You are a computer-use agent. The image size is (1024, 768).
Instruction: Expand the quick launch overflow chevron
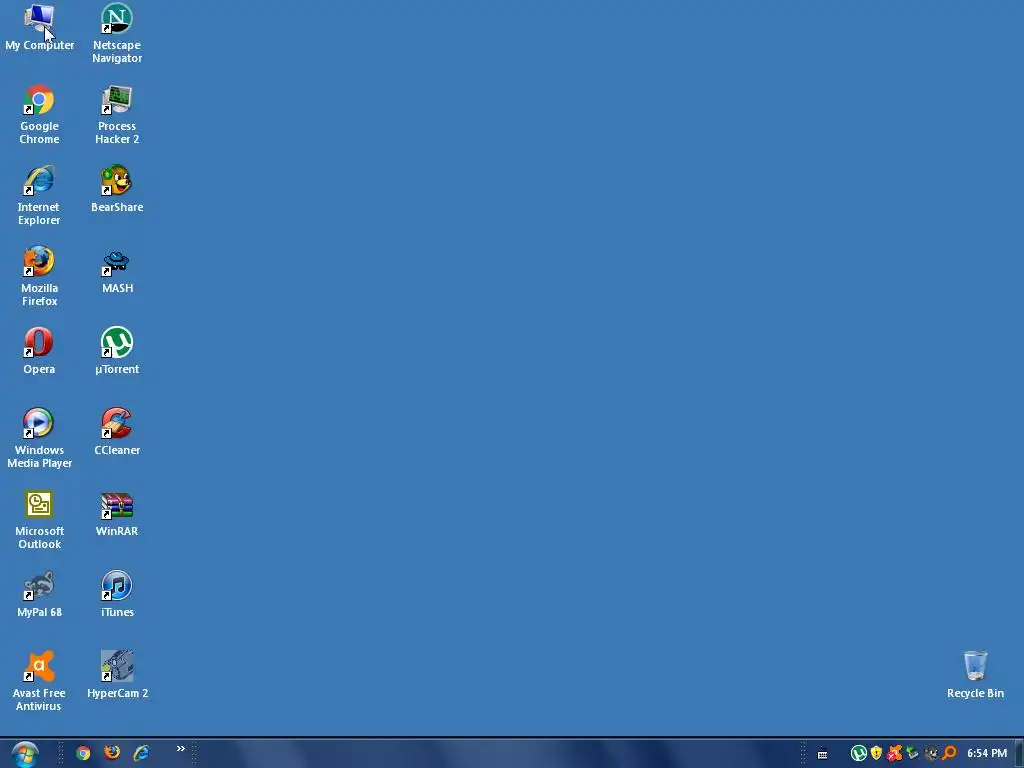(181, 748)
